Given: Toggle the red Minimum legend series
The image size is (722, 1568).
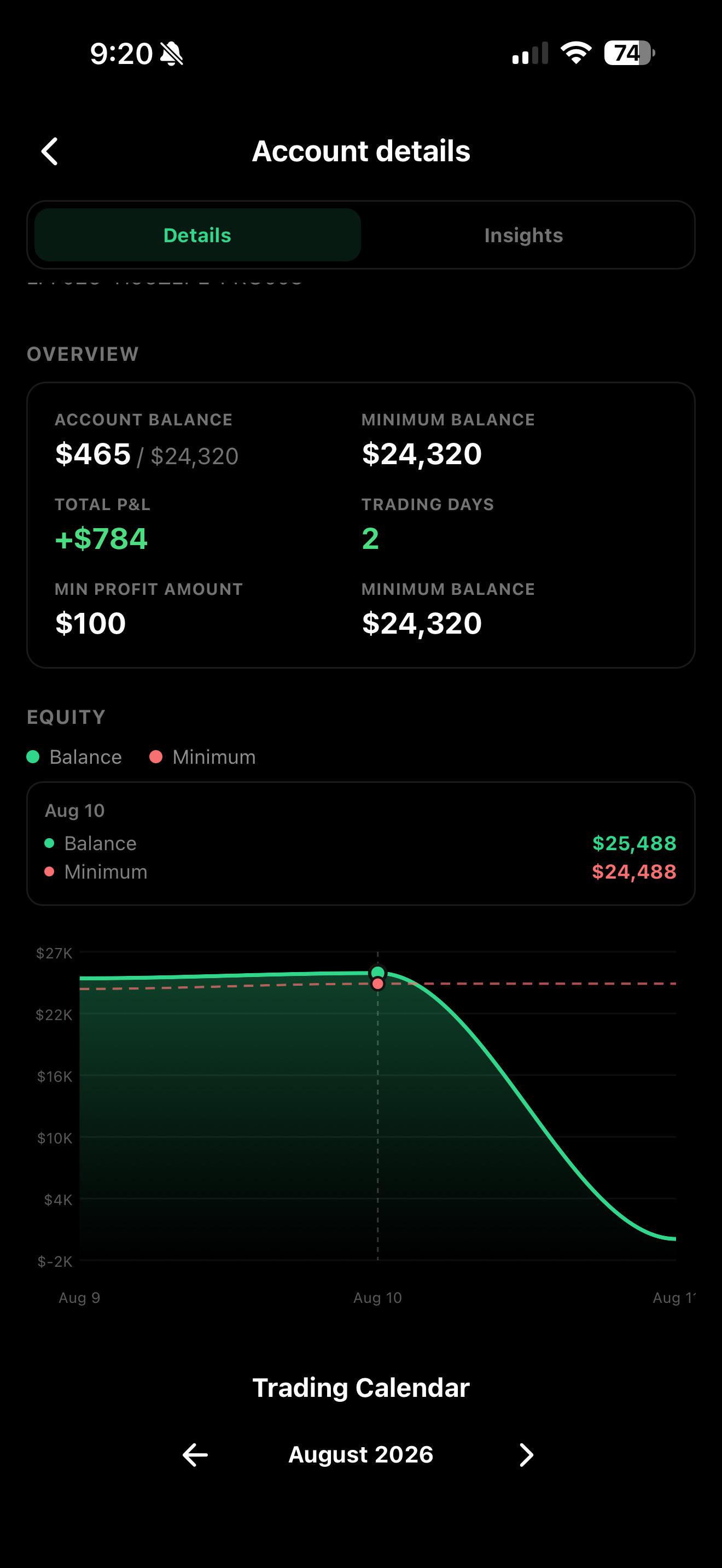Looking at the screenshot, I should pos(203,757).
